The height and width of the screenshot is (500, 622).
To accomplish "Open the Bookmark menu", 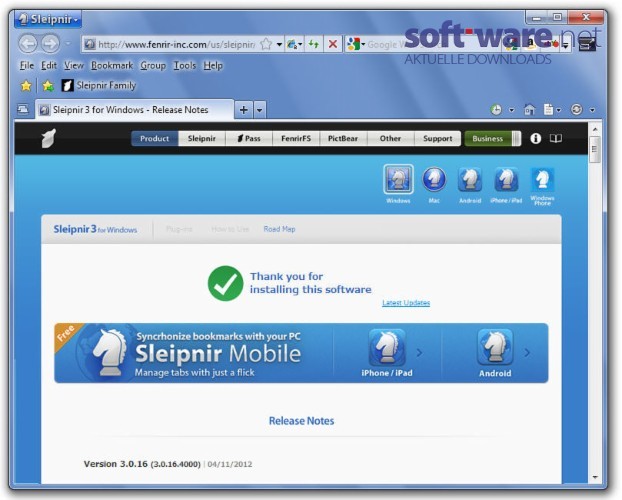I will tap(112, 65).
